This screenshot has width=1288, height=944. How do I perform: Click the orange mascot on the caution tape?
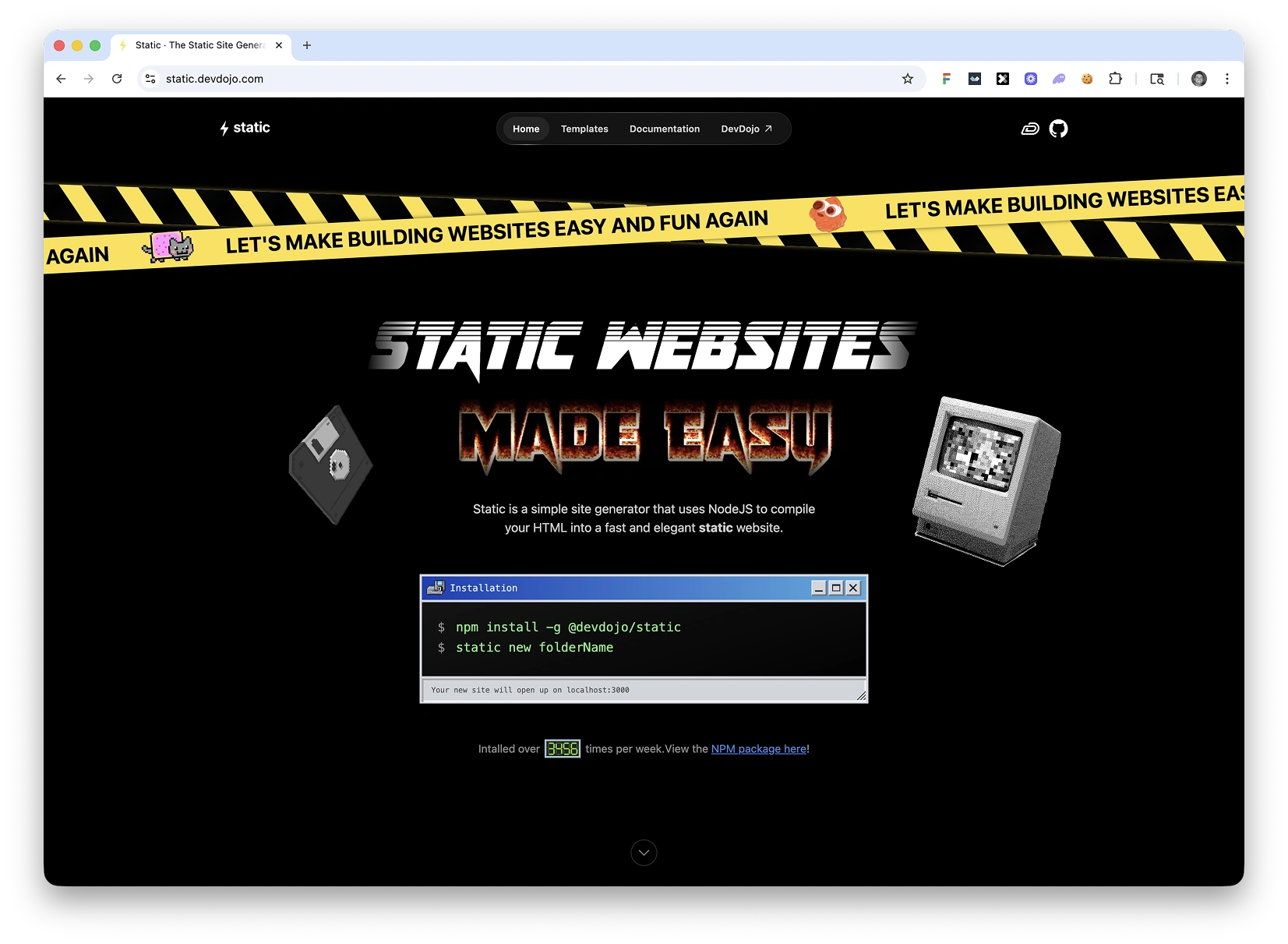point(827,214)
